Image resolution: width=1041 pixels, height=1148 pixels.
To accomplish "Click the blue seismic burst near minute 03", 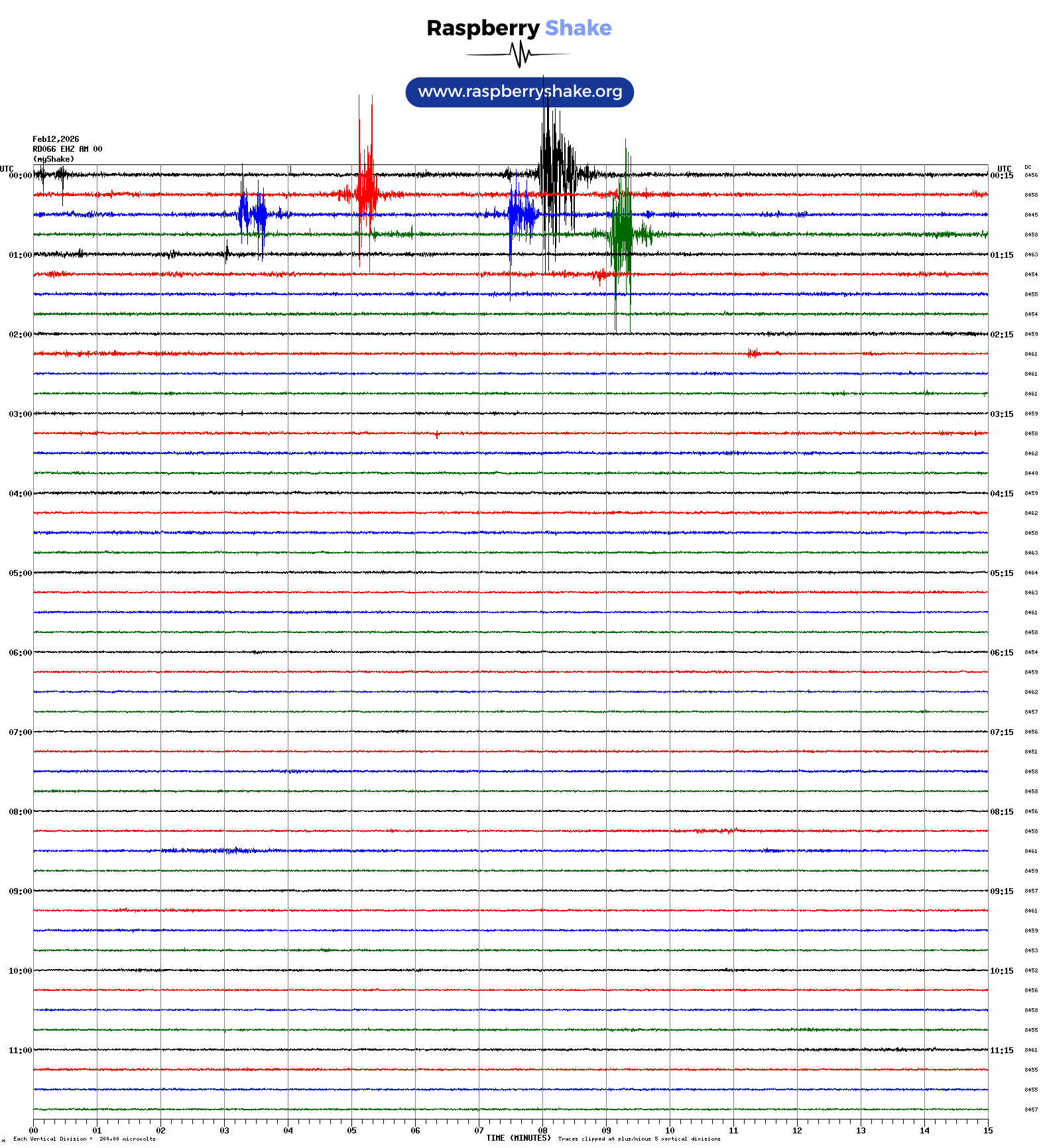I will [x=252, y=213].
